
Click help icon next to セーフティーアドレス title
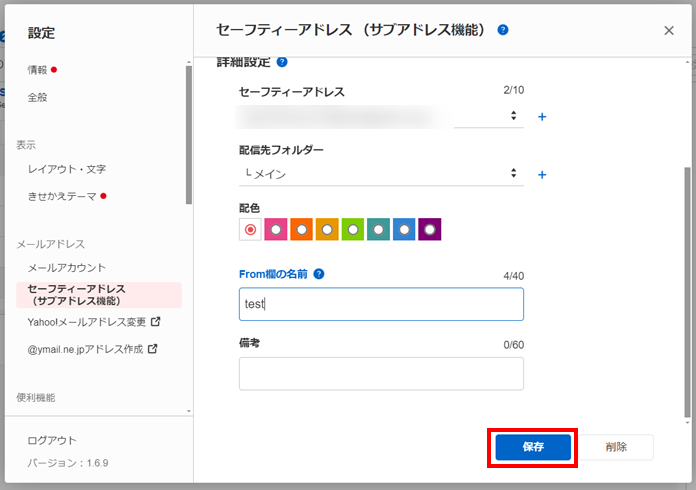503,30
